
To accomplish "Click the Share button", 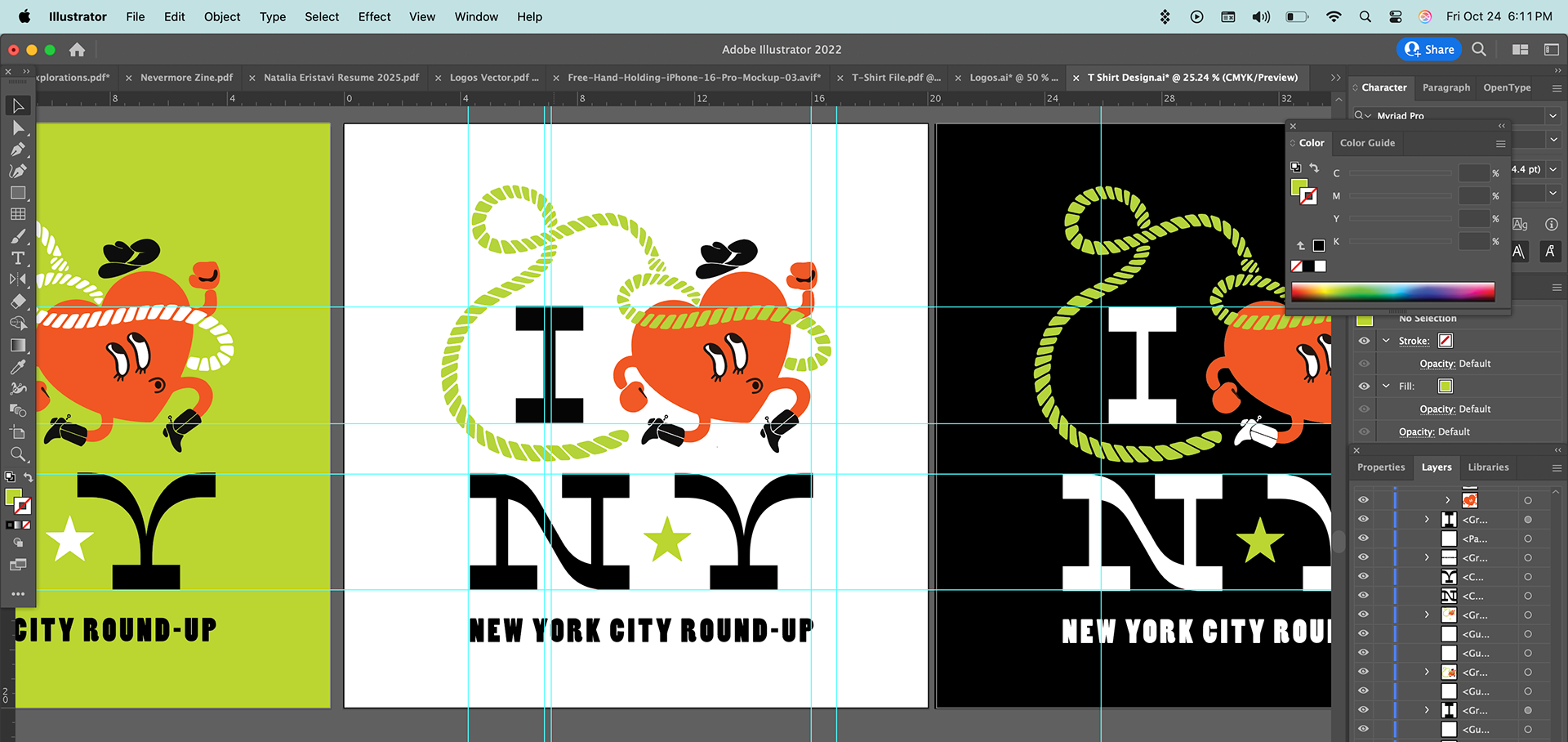I will coord(1428,49).
